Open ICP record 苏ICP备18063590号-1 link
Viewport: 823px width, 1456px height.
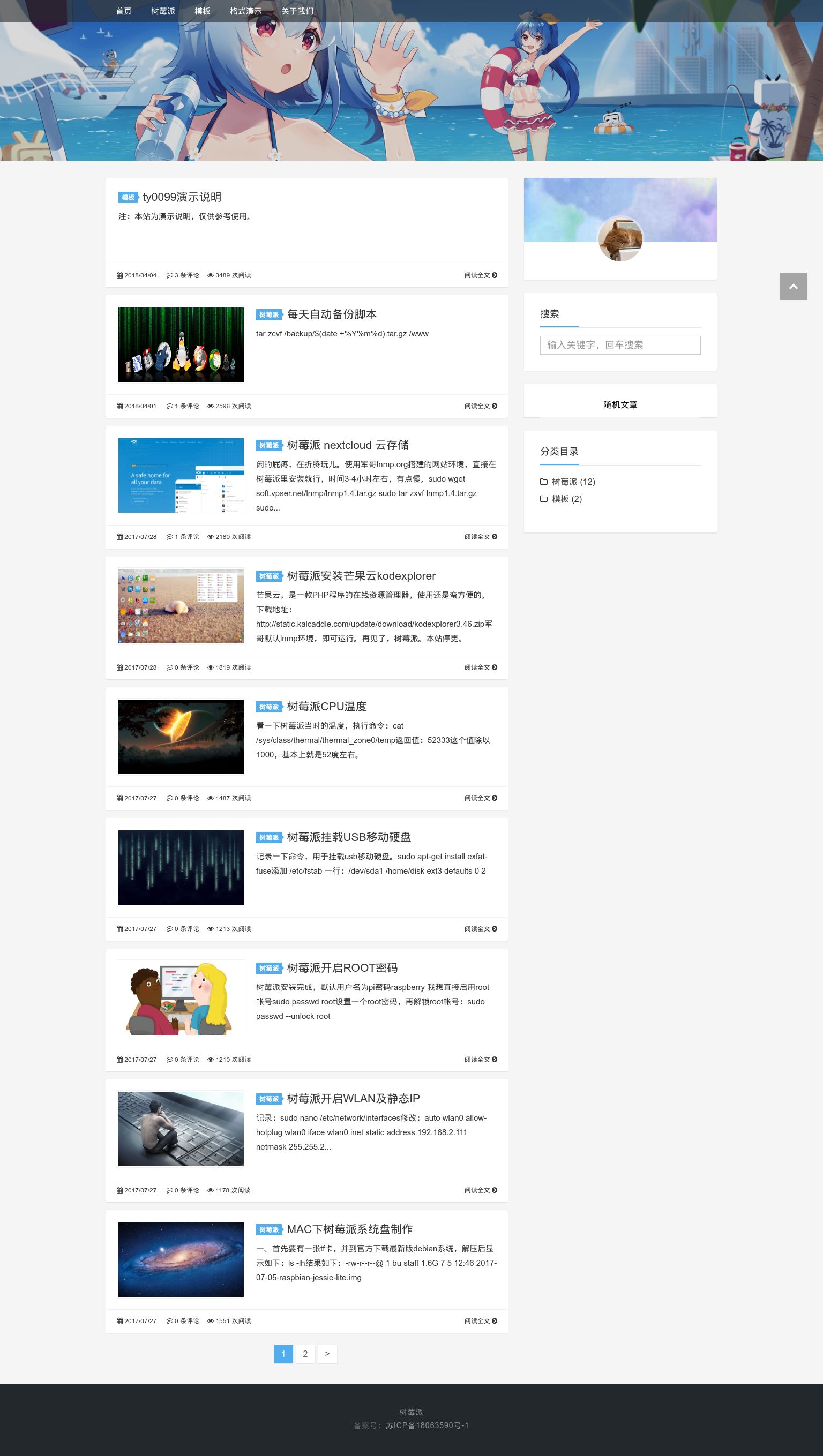428,1425
